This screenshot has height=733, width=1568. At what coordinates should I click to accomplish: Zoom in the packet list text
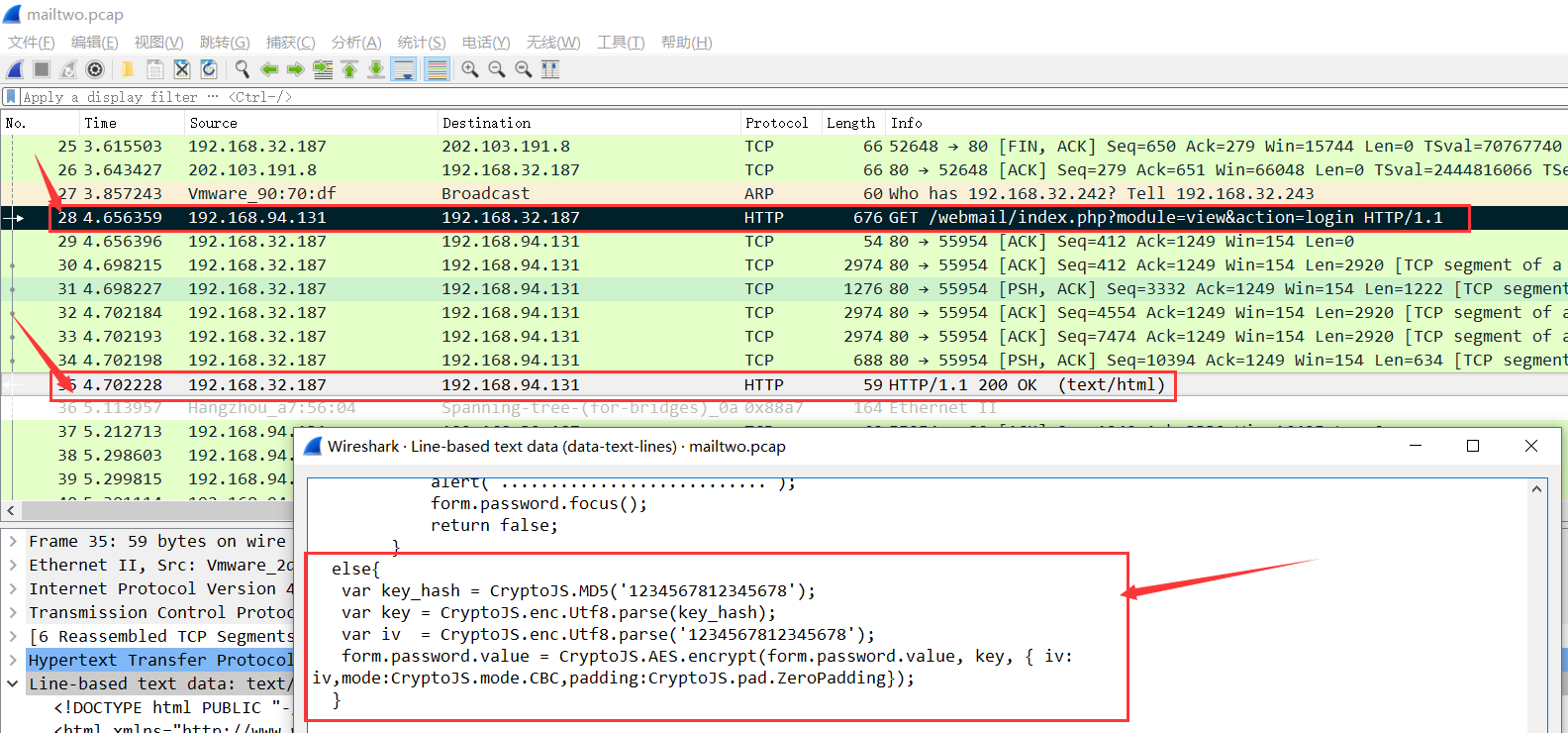click(470, 69)
